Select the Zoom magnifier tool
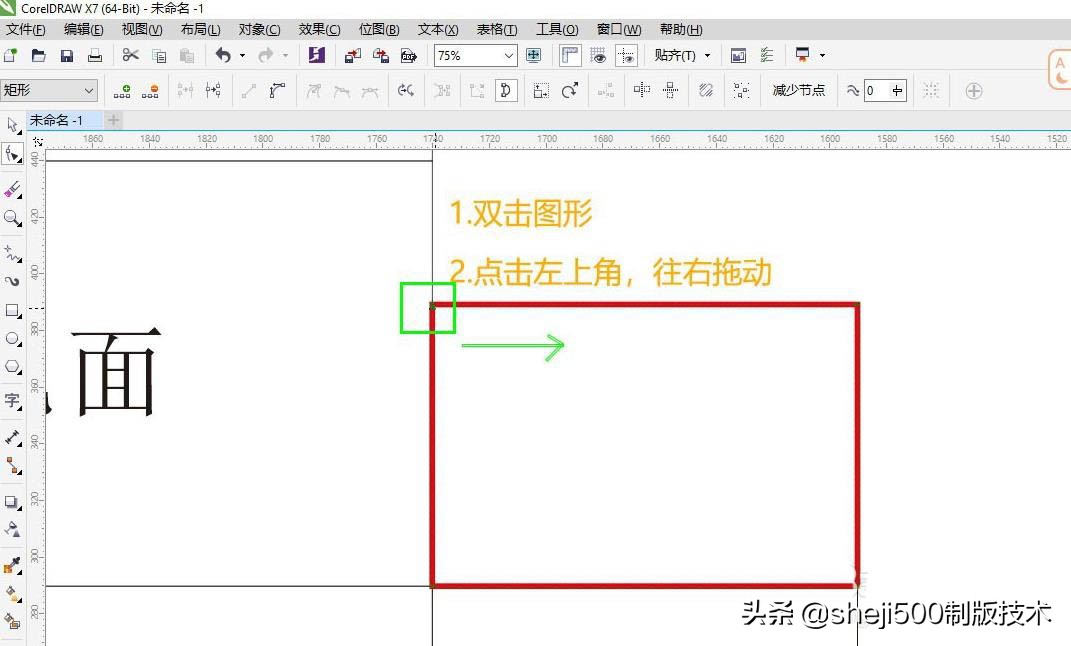The image size is (1071, 646). pyautogui.click(x=12, y=218)
